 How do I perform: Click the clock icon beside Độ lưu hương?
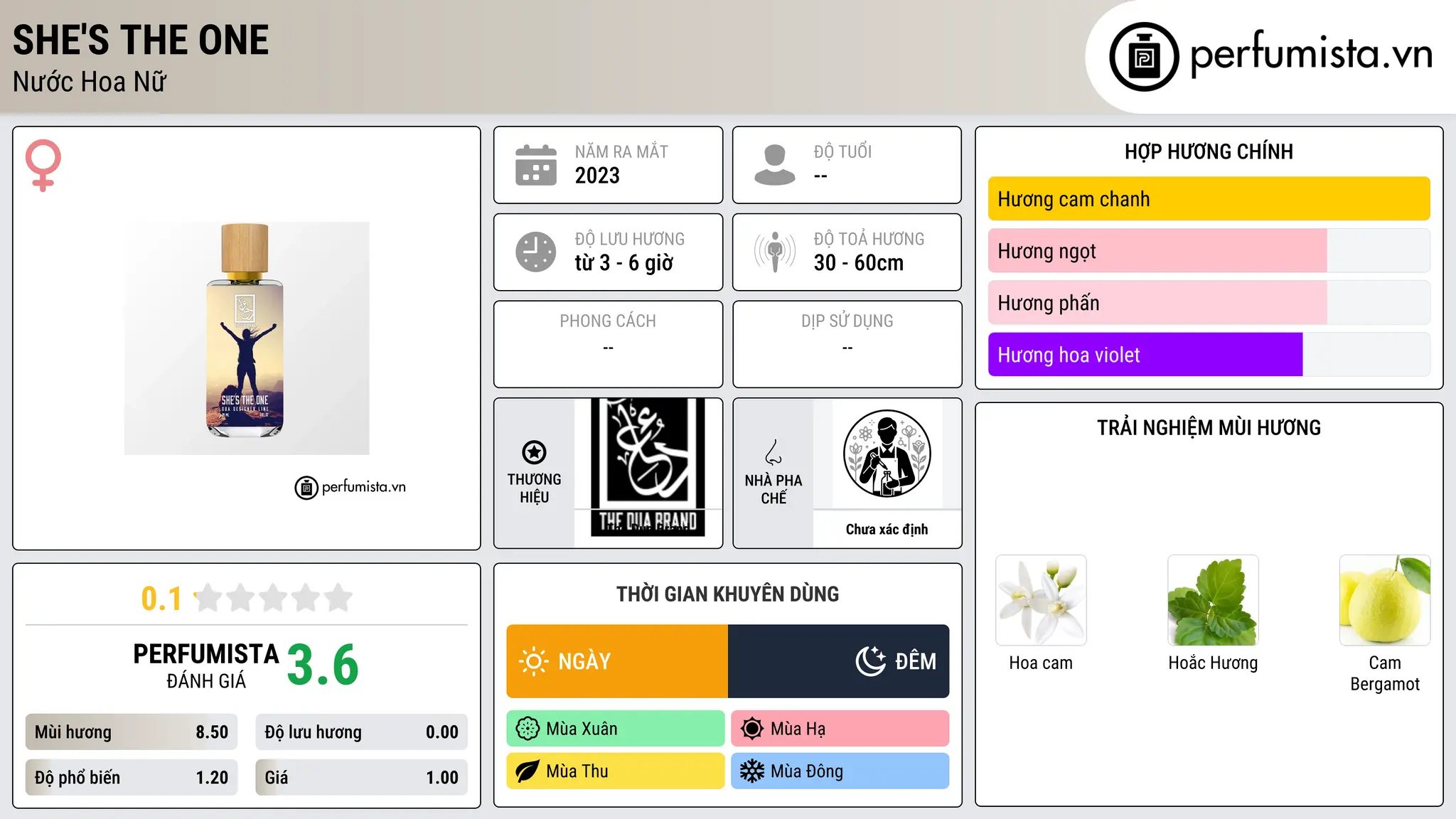tap(536, 252)
